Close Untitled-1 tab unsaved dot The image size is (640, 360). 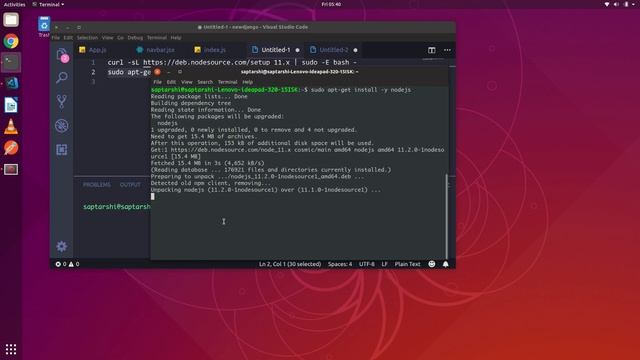click(x=298, y=50)
